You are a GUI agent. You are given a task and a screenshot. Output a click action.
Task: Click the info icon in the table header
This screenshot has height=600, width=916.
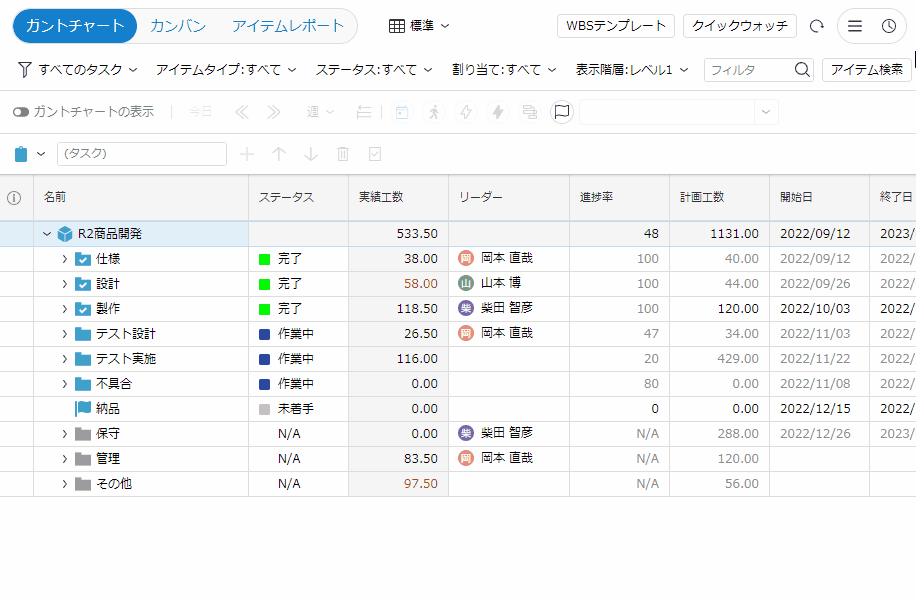[x=14, y=198]
